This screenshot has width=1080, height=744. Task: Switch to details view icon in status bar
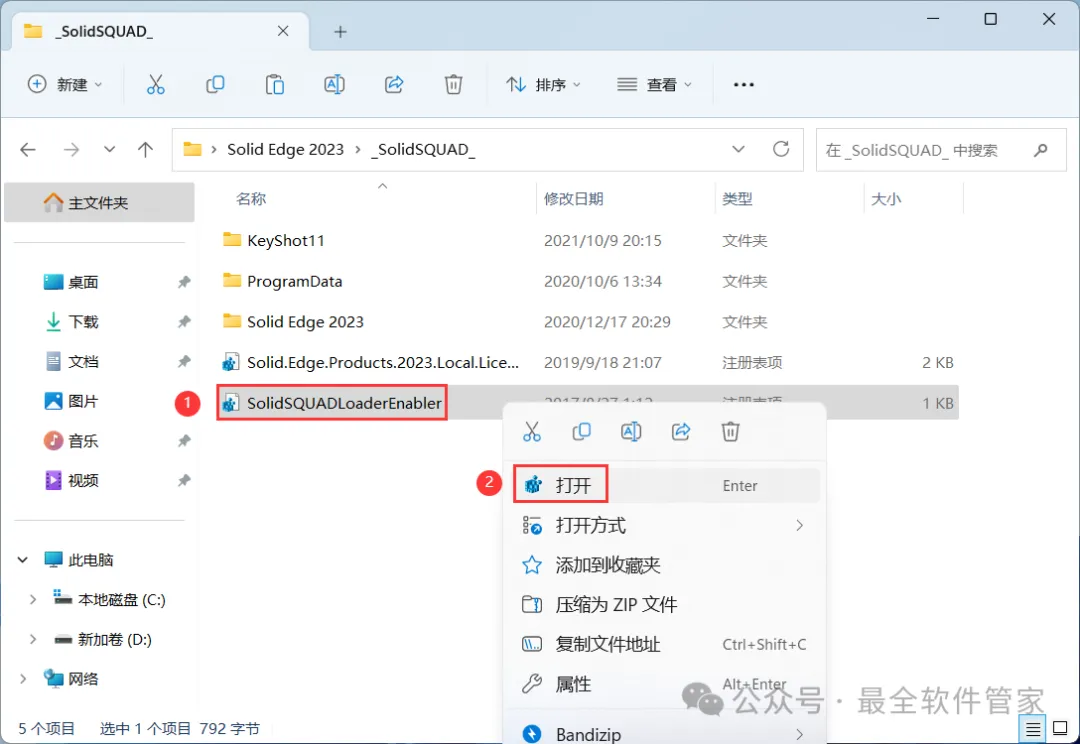click(1032, 729)
